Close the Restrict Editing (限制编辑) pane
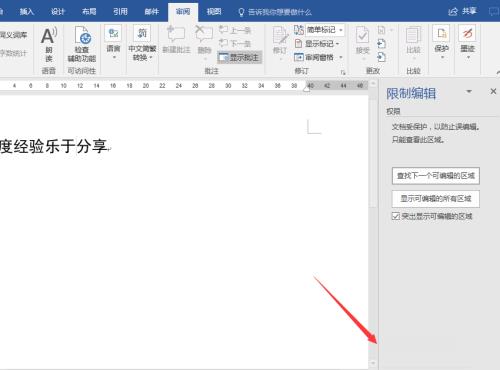 pos(493,91)
